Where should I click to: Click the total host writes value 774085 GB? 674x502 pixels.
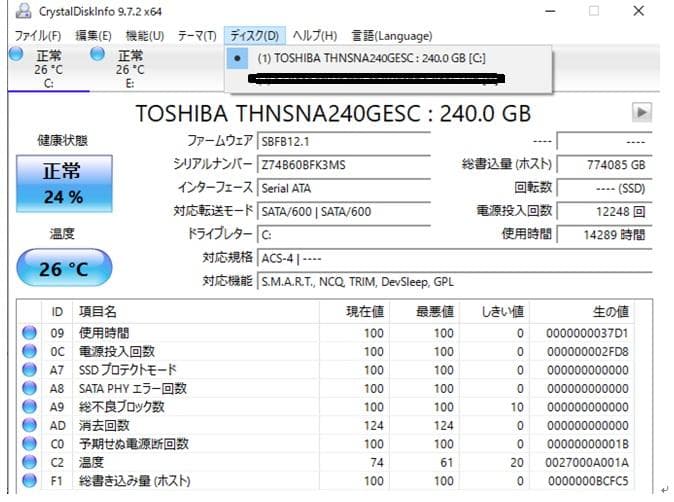point(604,165)
